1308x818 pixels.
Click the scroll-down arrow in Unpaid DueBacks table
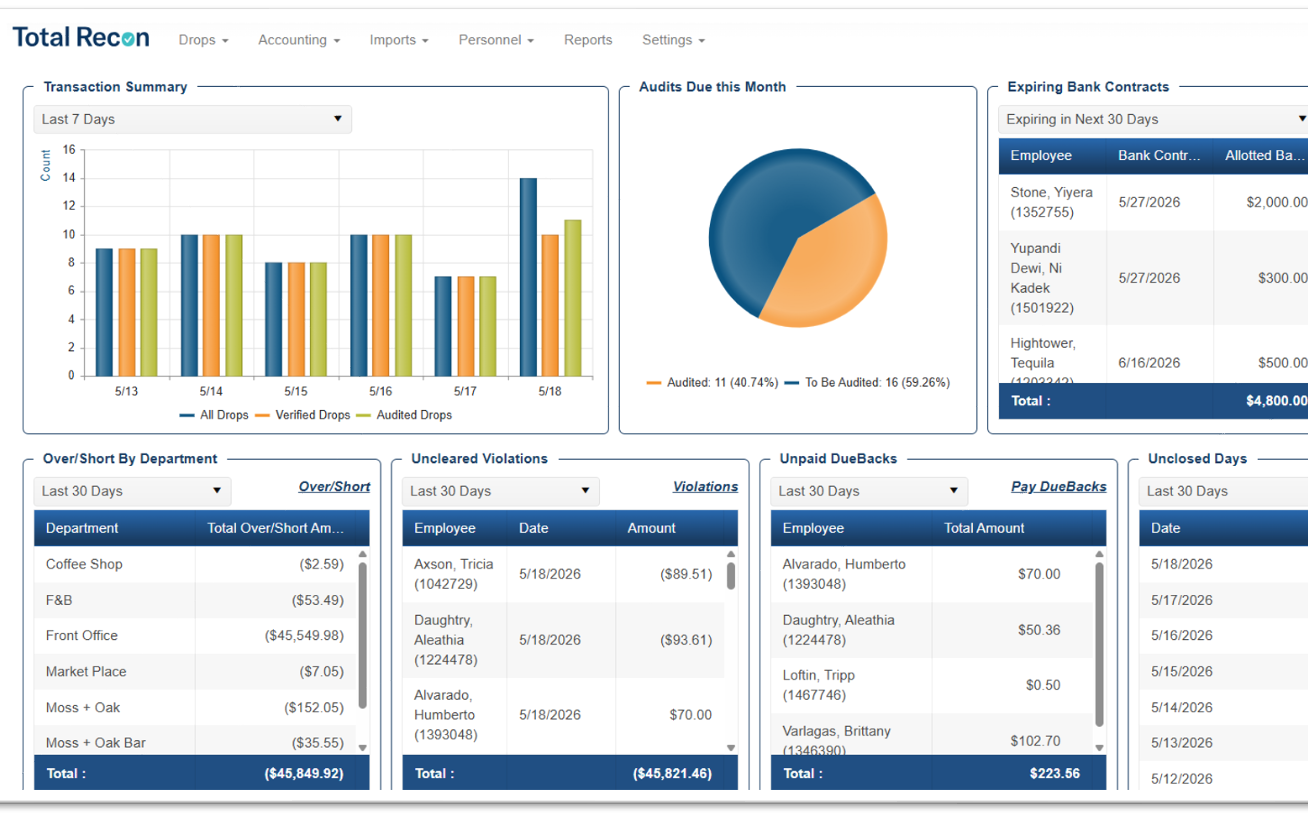click(1099, 747)
